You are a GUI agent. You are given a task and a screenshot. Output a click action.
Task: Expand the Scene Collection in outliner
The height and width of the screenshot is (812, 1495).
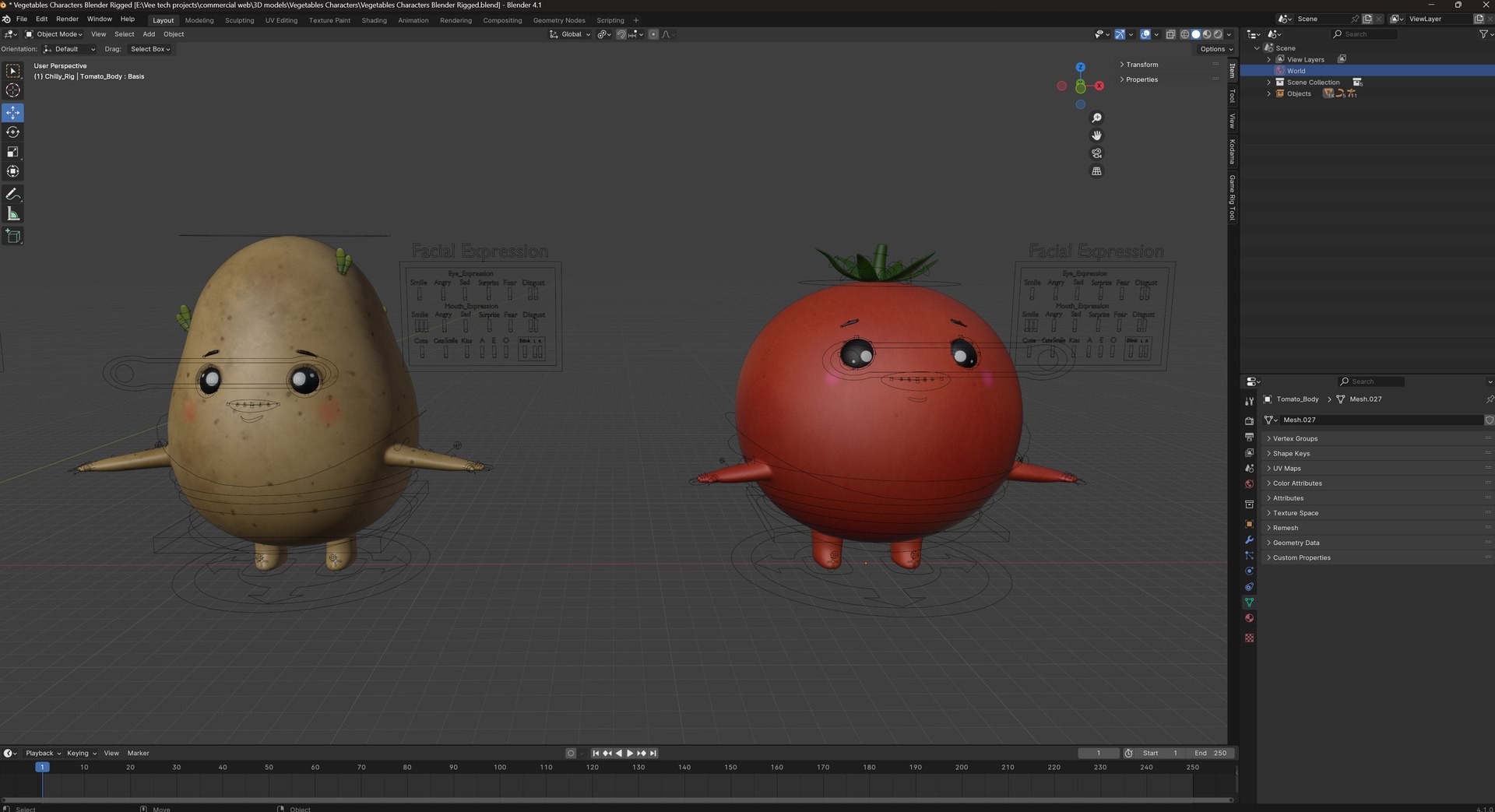point(1268,83)
